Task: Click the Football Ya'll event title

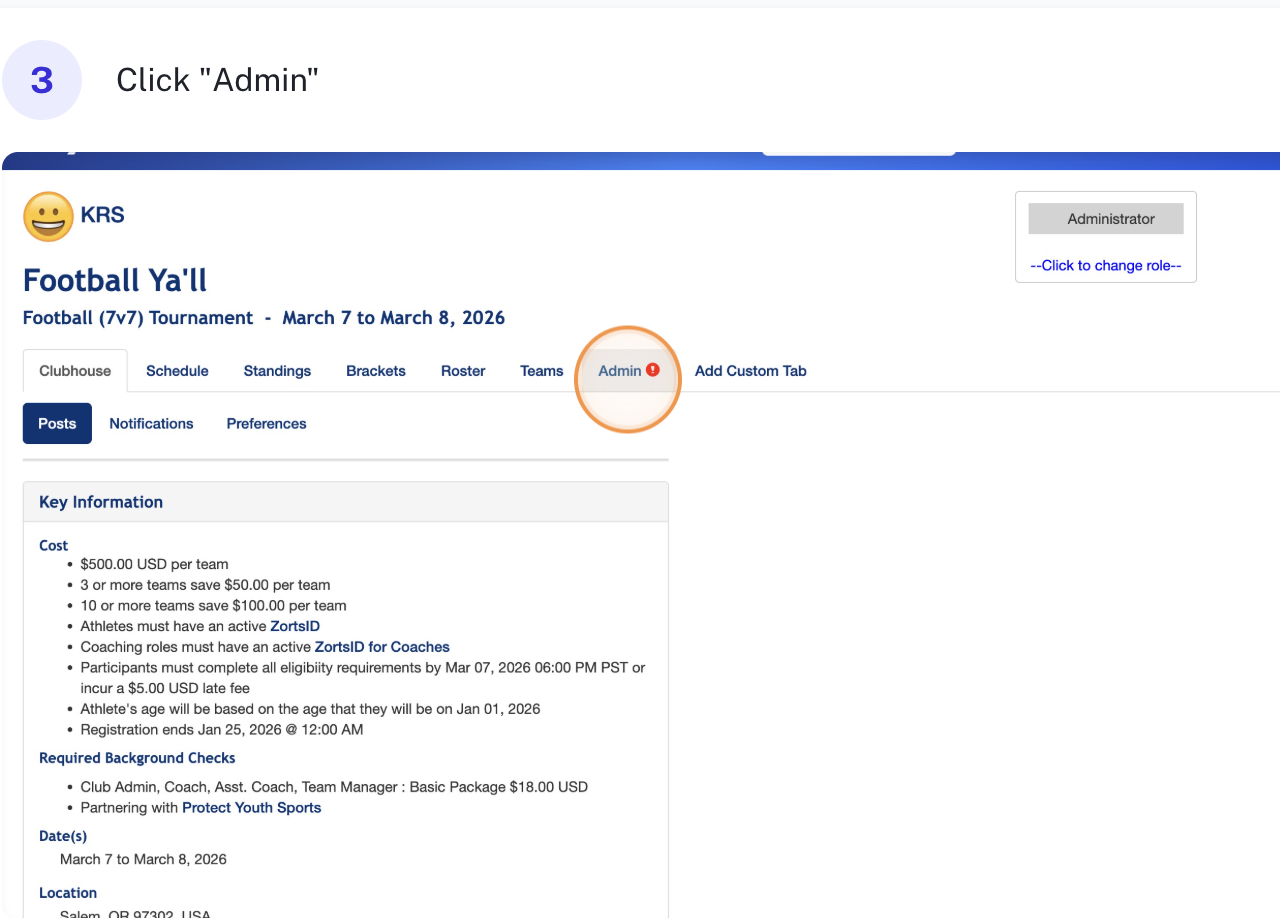Action: 113,280
